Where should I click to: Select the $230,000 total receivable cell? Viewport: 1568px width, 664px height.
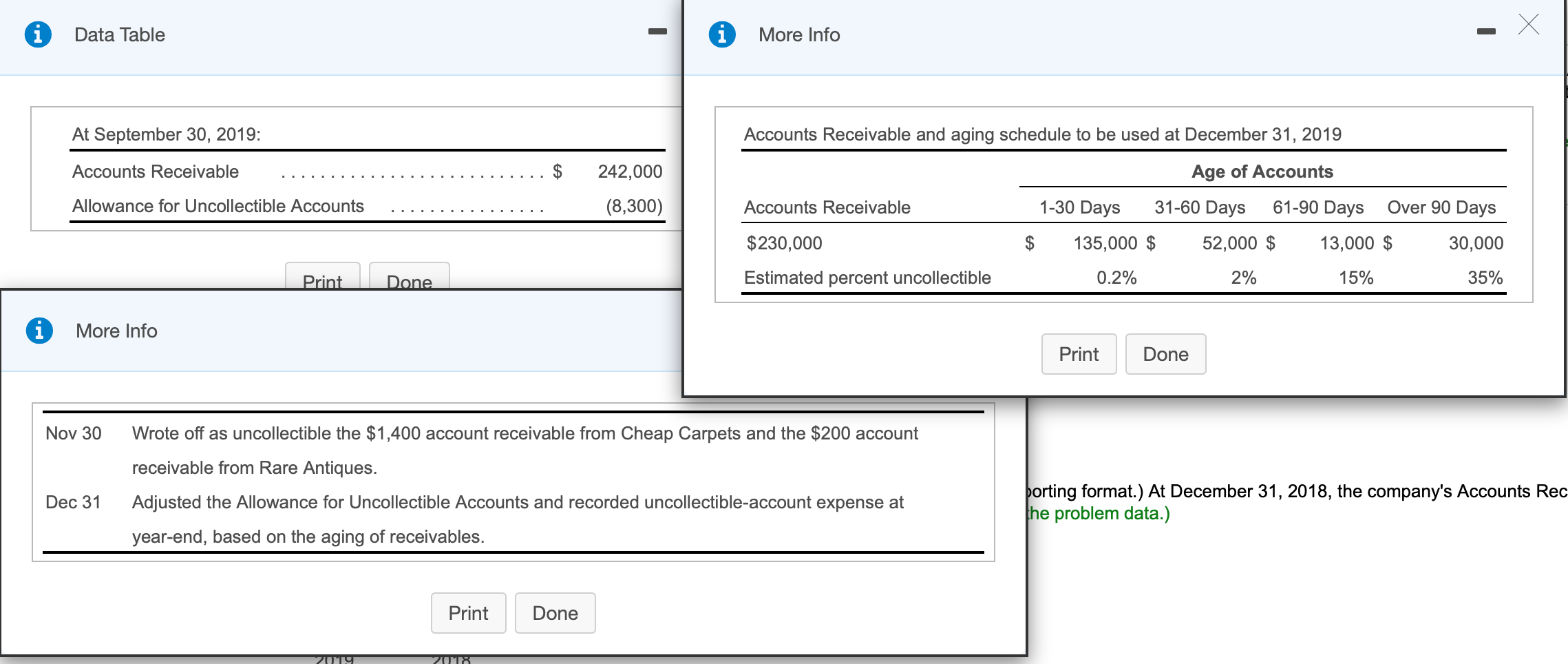[785, 243]
